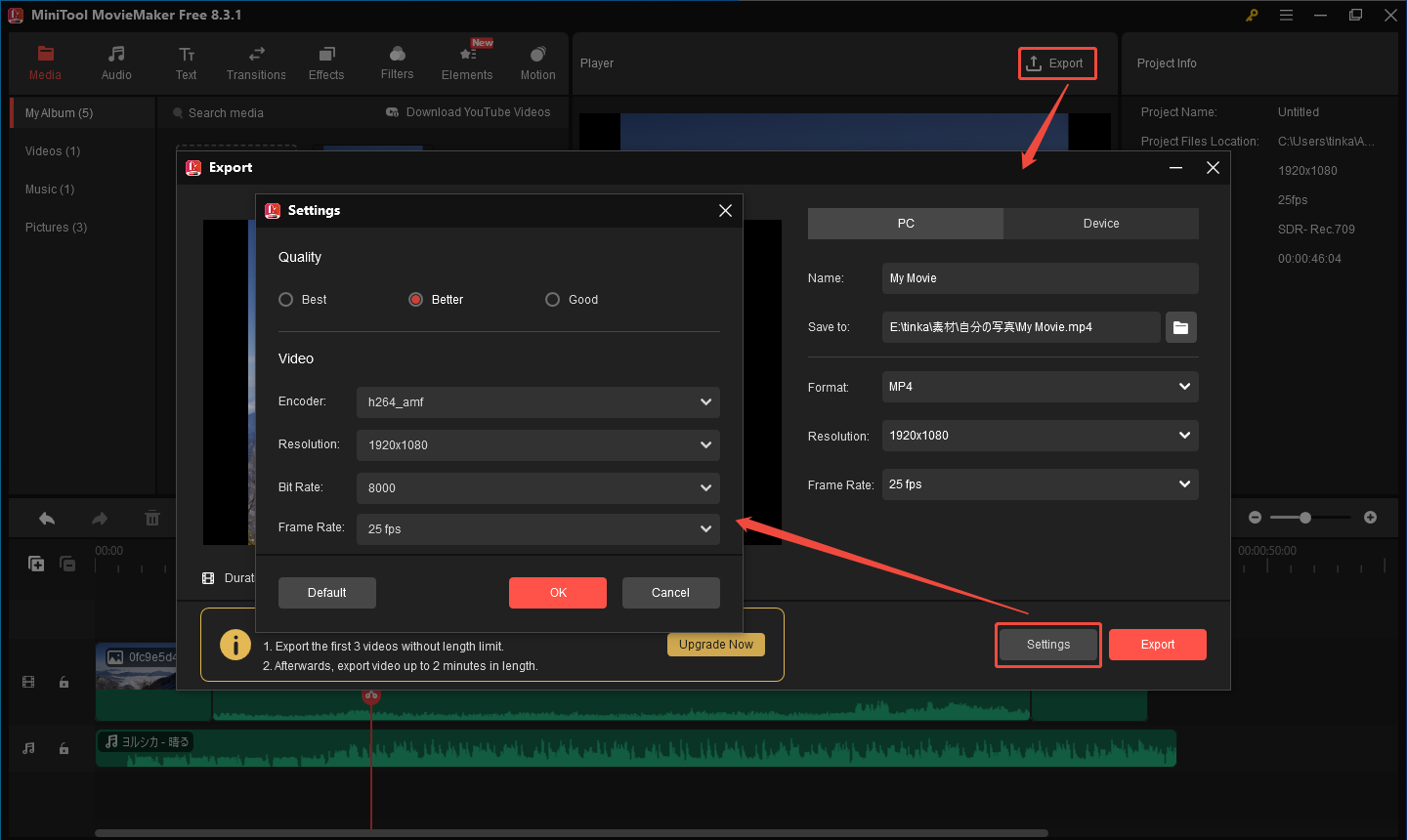Open the Filters panel

397,62
